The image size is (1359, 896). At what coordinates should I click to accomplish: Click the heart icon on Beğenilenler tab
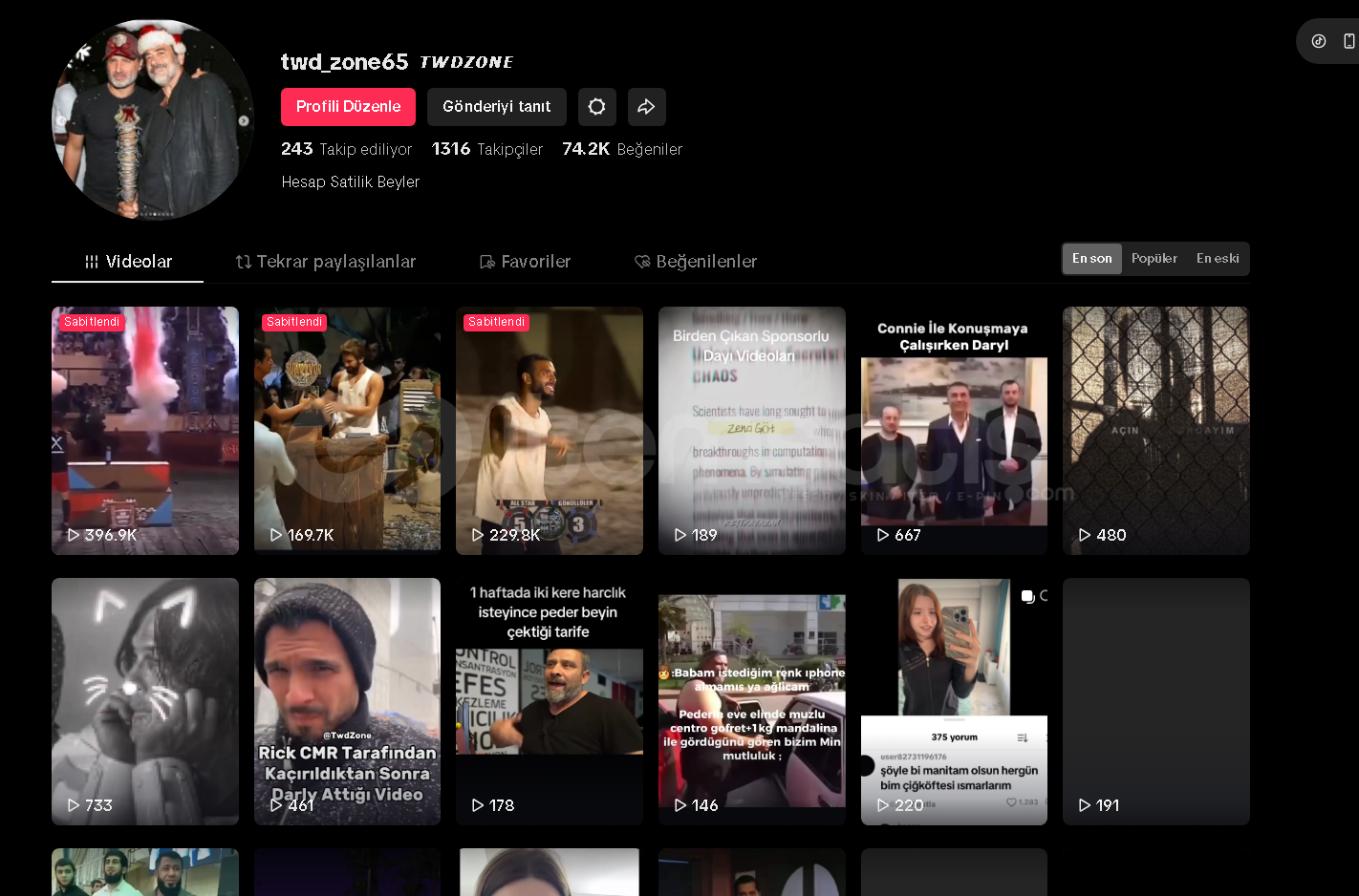coord(642,262)
